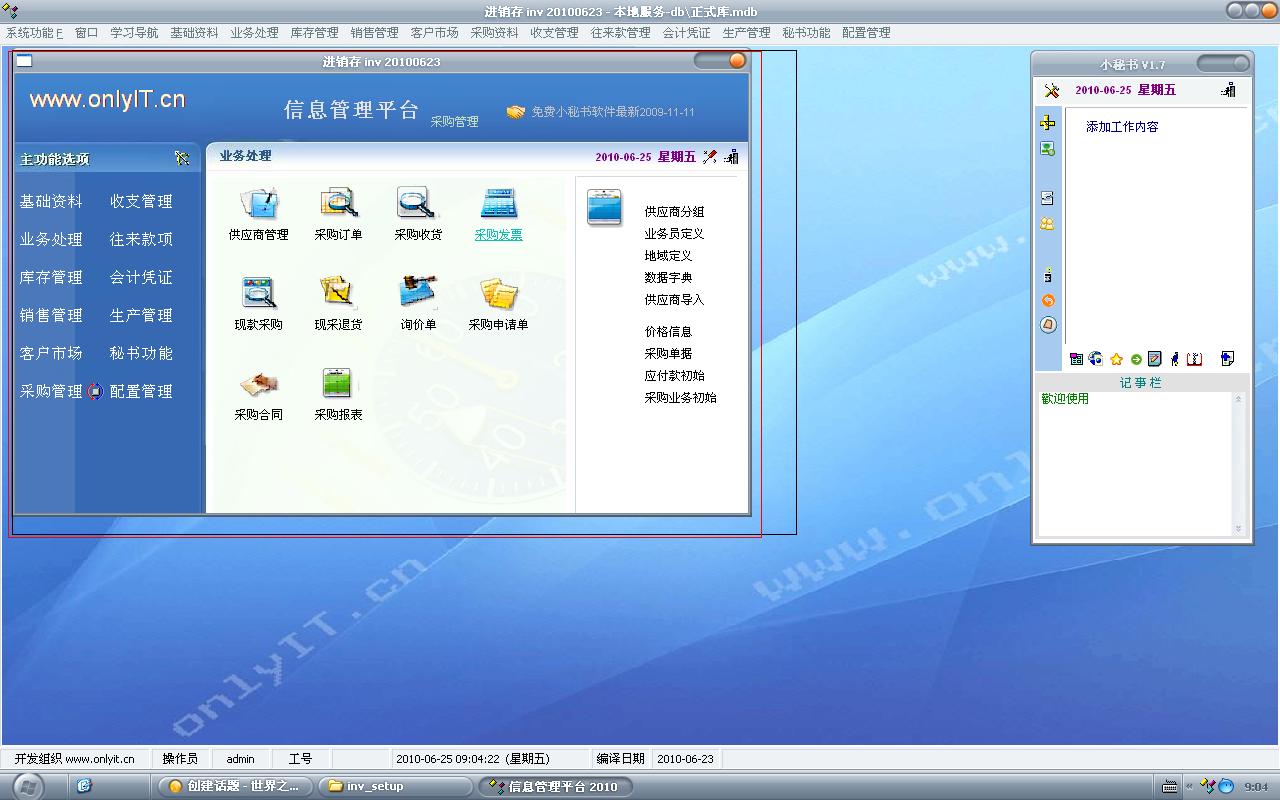Select 秘书功能 in the main function panel

click(141, 354)
